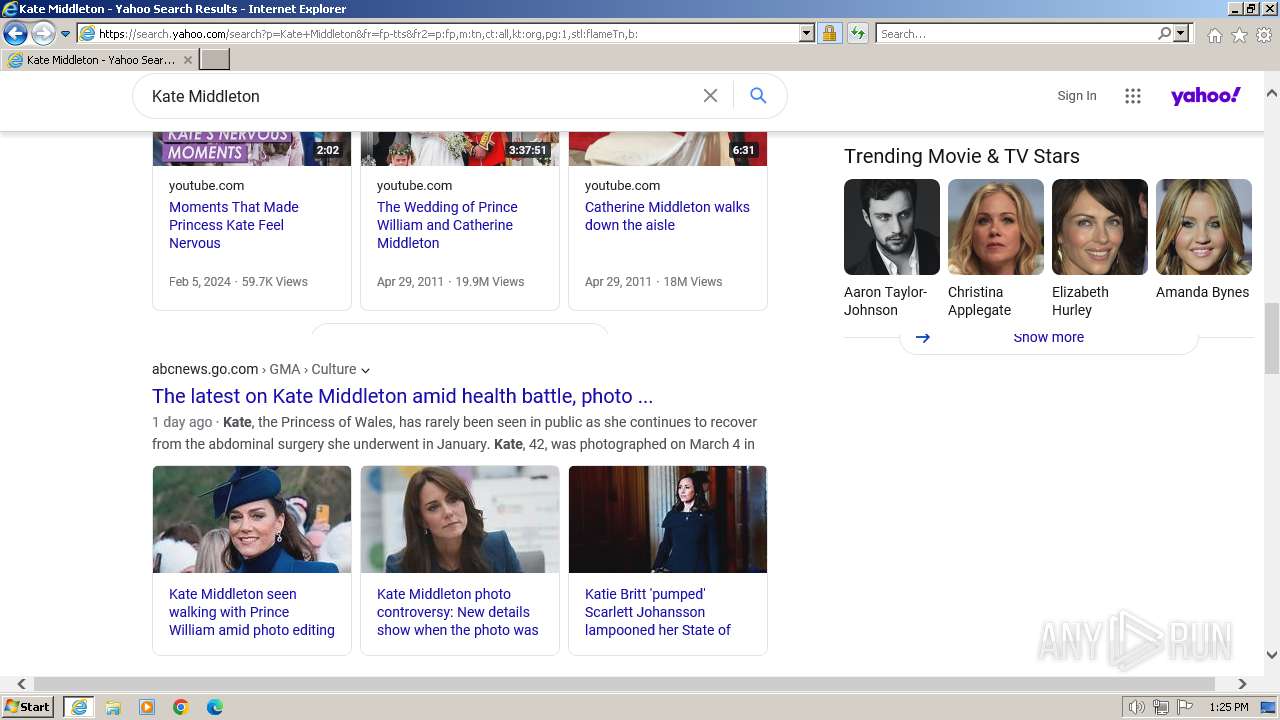Screen dimensions: 1280x720
Task: Launch Microsoft Edge from the taskbar
Action: 215,707
